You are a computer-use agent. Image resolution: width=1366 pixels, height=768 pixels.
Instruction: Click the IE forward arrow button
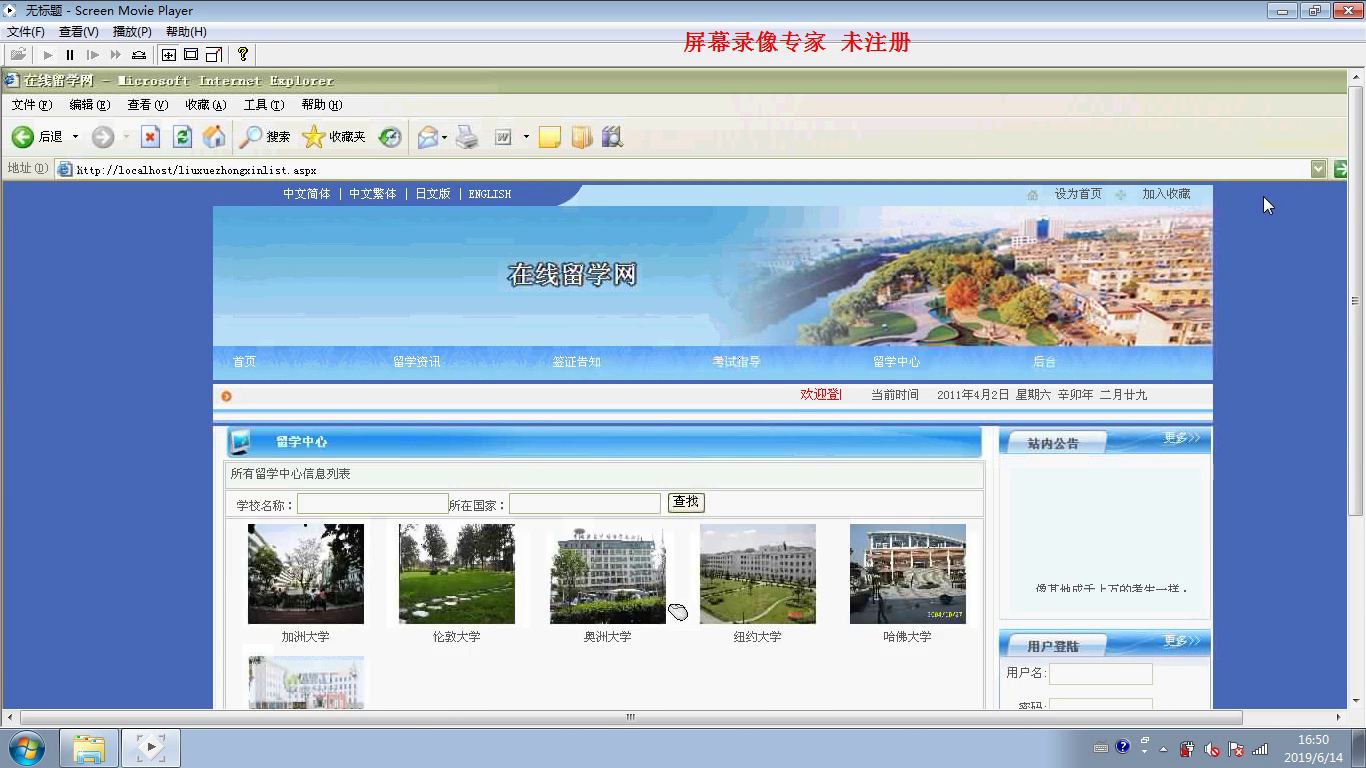(103, 137)
